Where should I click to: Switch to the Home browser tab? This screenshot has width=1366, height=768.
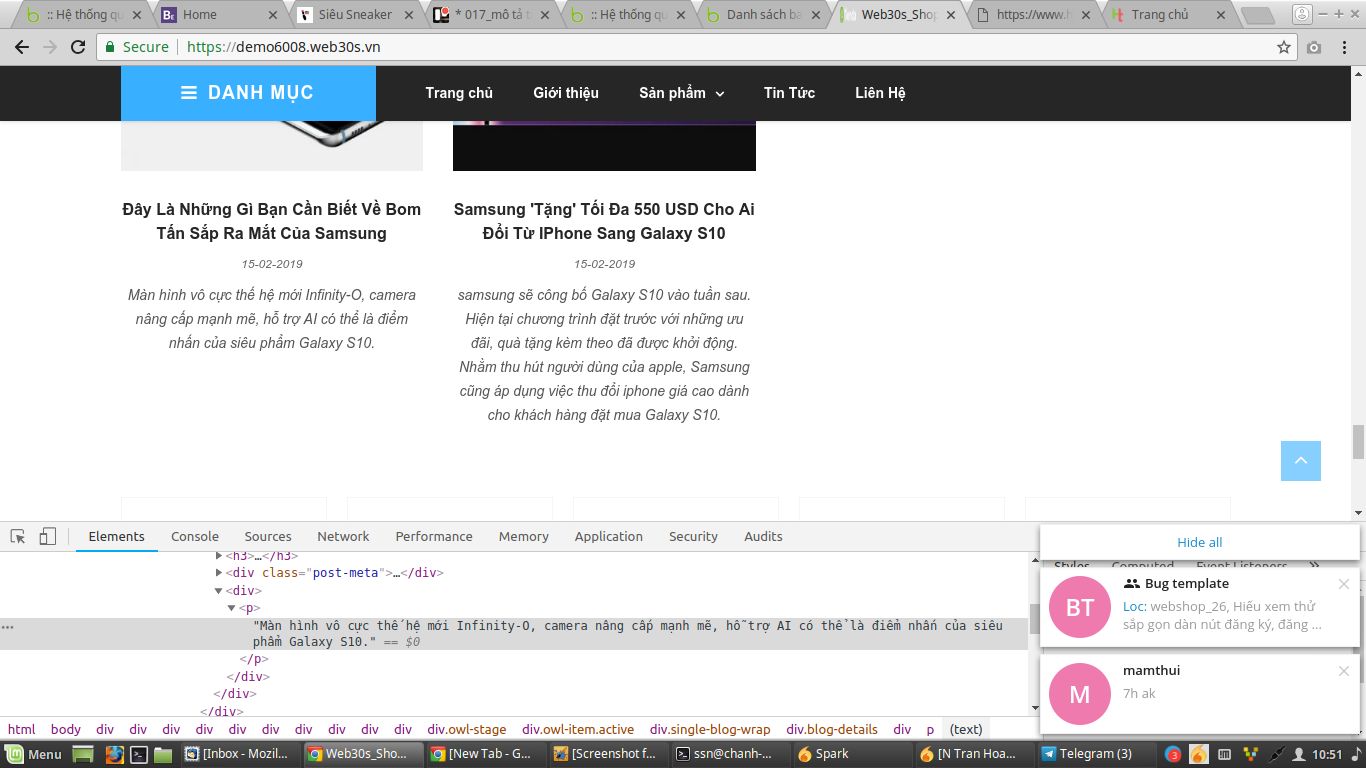point(220,15)
